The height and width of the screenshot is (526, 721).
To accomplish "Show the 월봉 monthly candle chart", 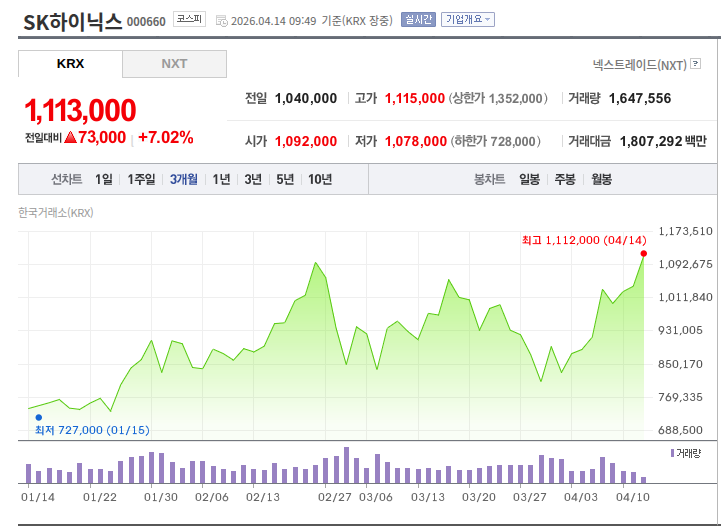I will coord(601,179).
